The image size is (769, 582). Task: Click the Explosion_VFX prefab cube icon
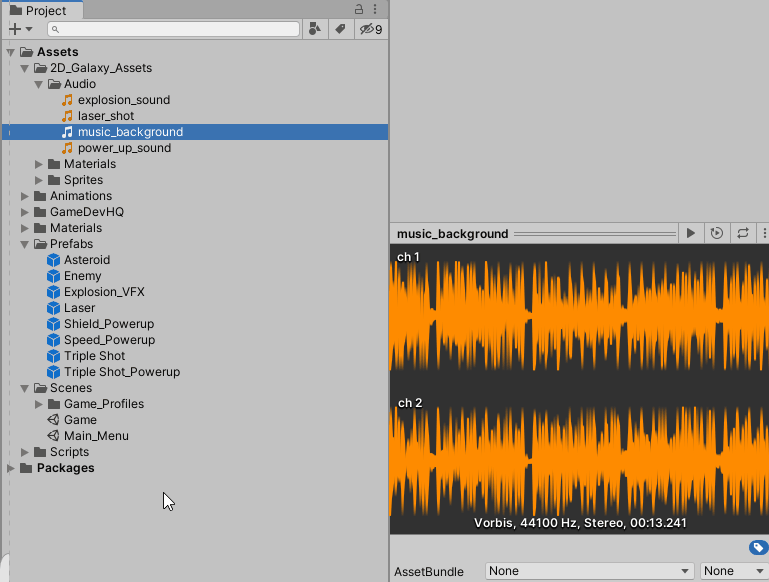coord(53,292)
